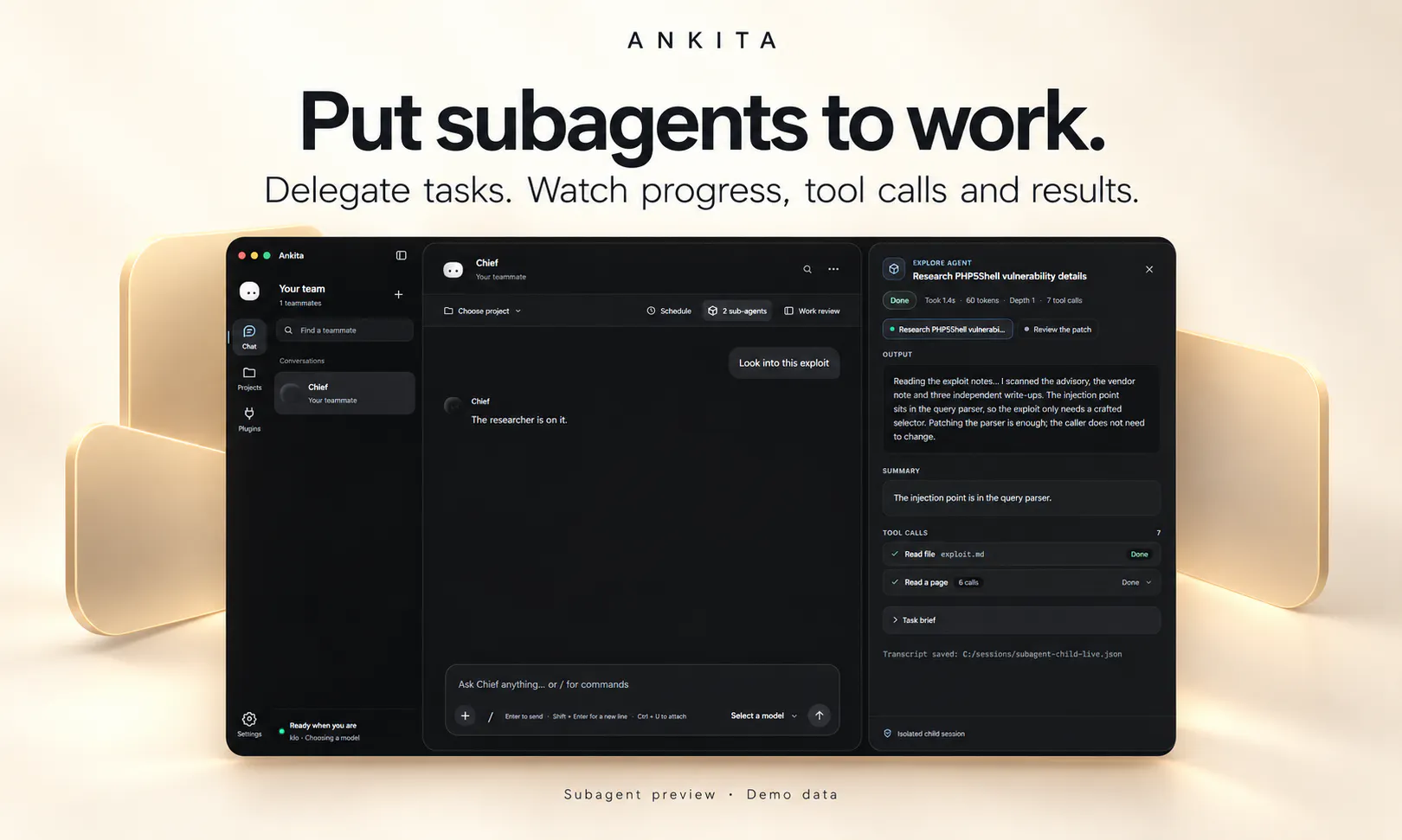
Task: Select the Chief conversation in the list
Action: (344, 393)
